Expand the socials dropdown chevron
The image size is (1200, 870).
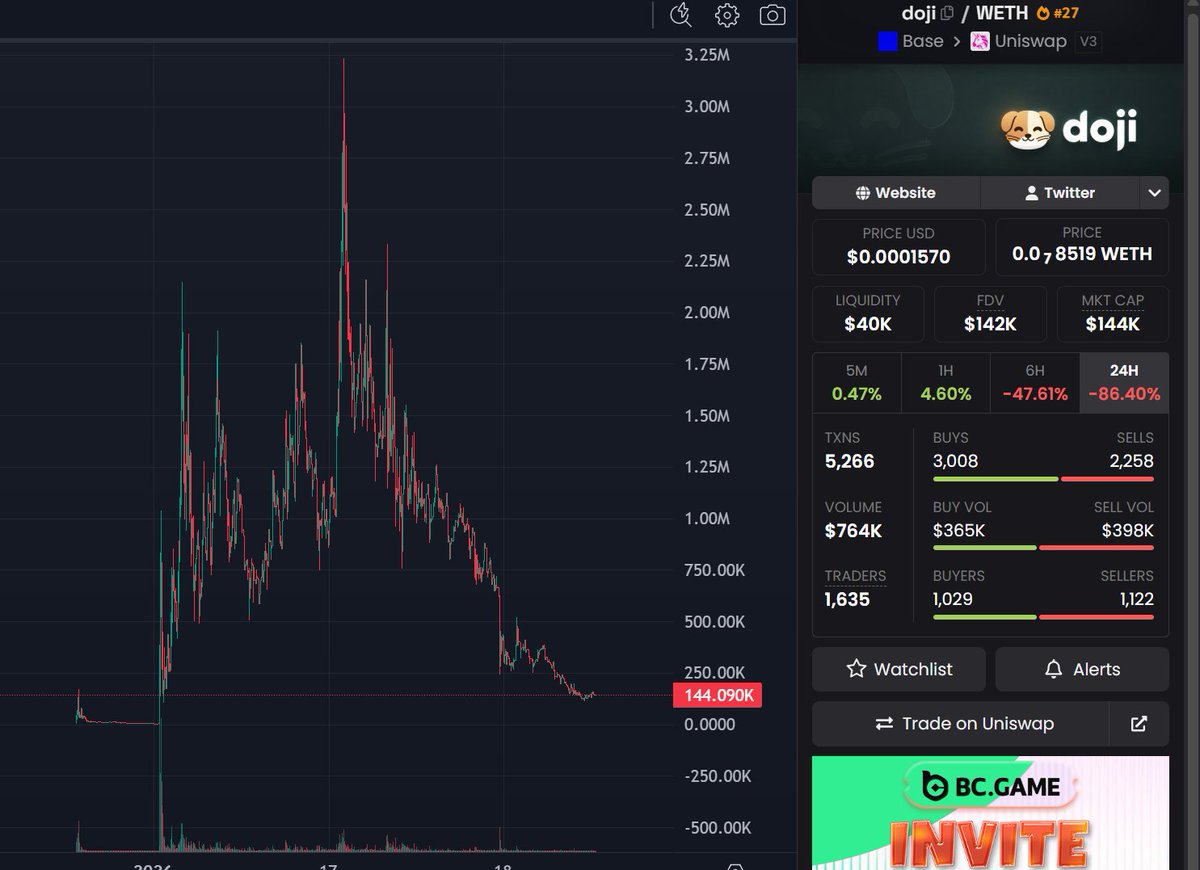[1154, 193]
